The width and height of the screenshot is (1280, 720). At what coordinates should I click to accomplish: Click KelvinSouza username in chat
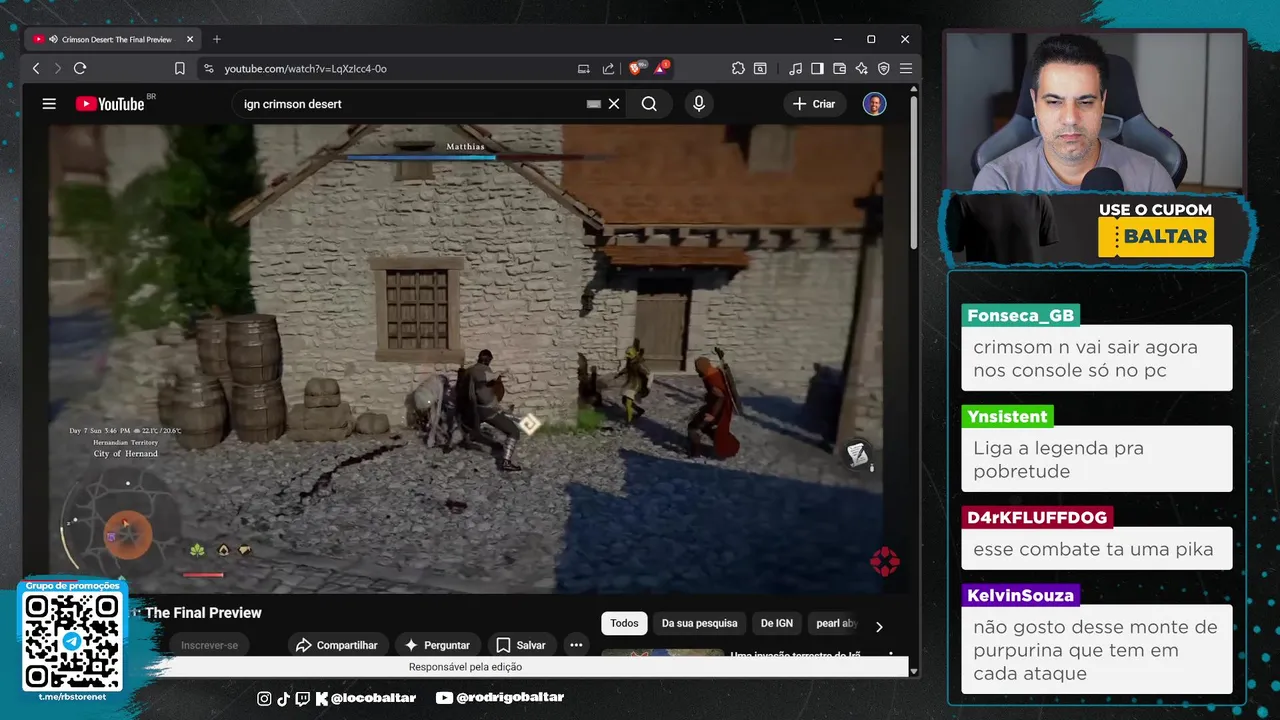[x=1020, y=595]
